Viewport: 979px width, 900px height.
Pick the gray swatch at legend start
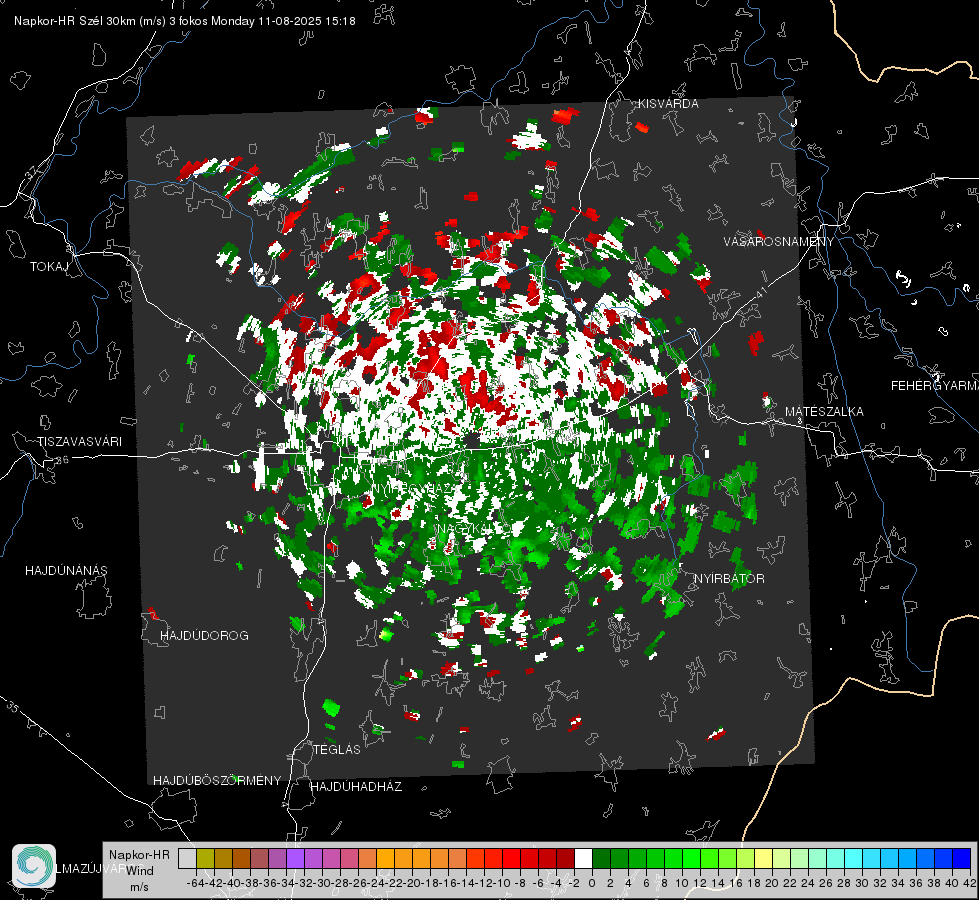[x=187, y=858]
